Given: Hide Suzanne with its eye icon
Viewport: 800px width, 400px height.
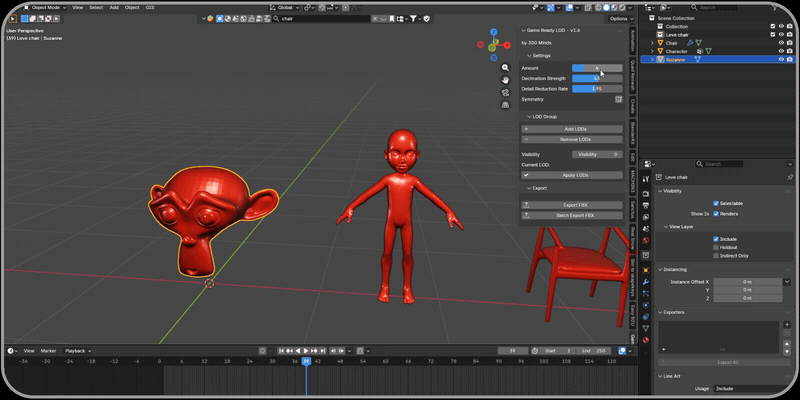Looking at the screenshot, I should point(781,59).
